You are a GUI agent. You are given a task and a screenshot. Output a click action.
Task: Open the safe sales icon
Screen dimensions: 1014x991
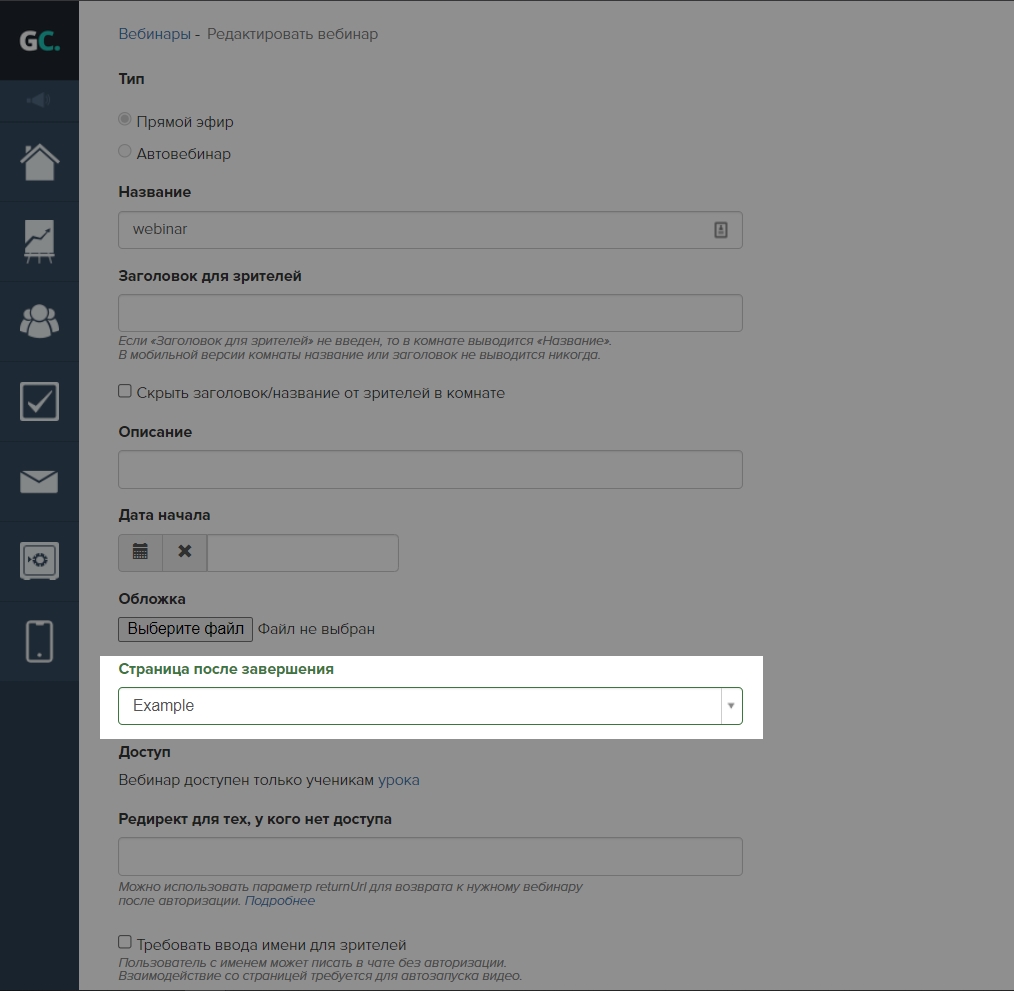pos(39,561)
